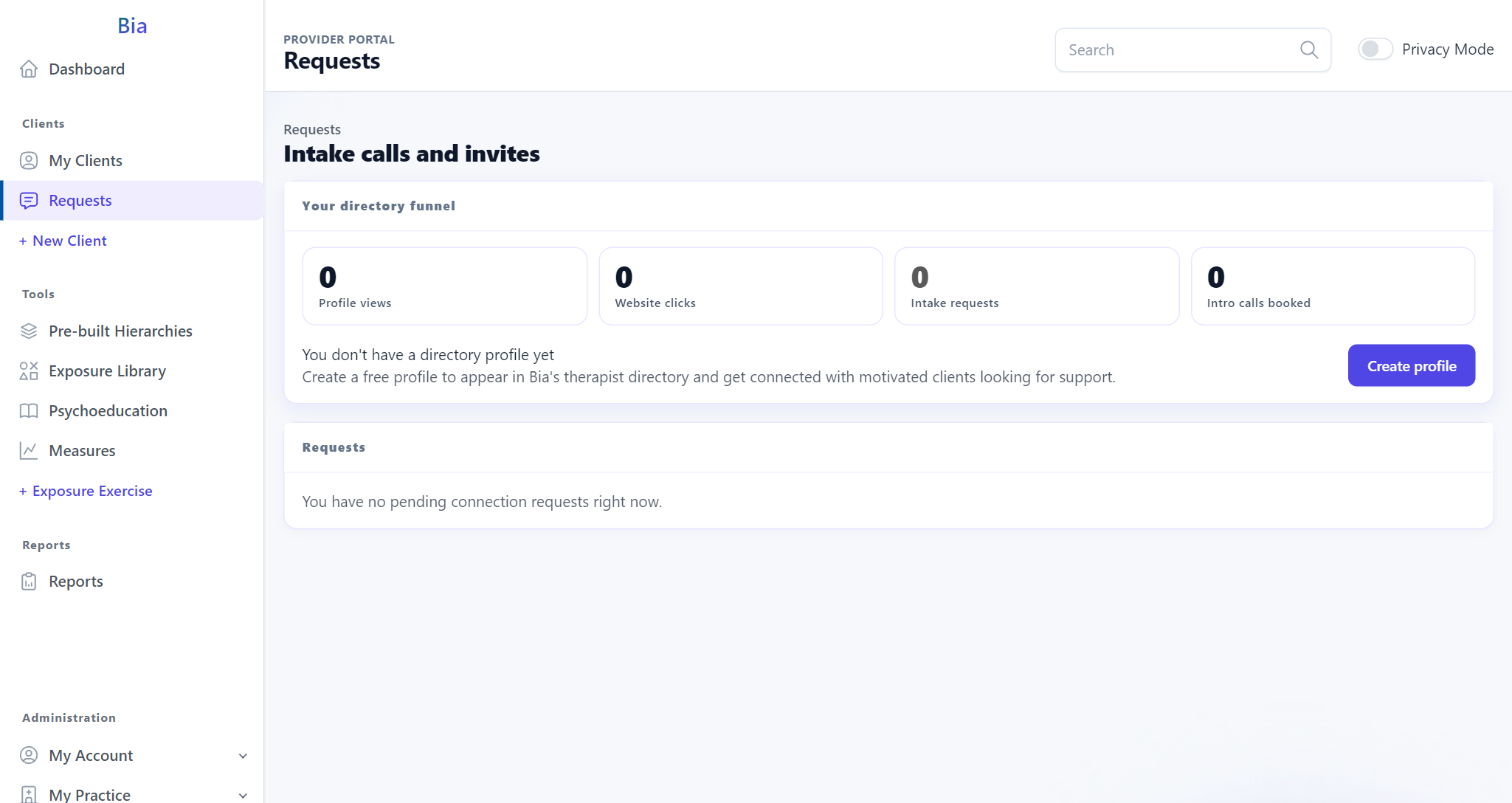Click the Exposure Library shapes icon
The image size is (1512, 803).
point(29,371)
